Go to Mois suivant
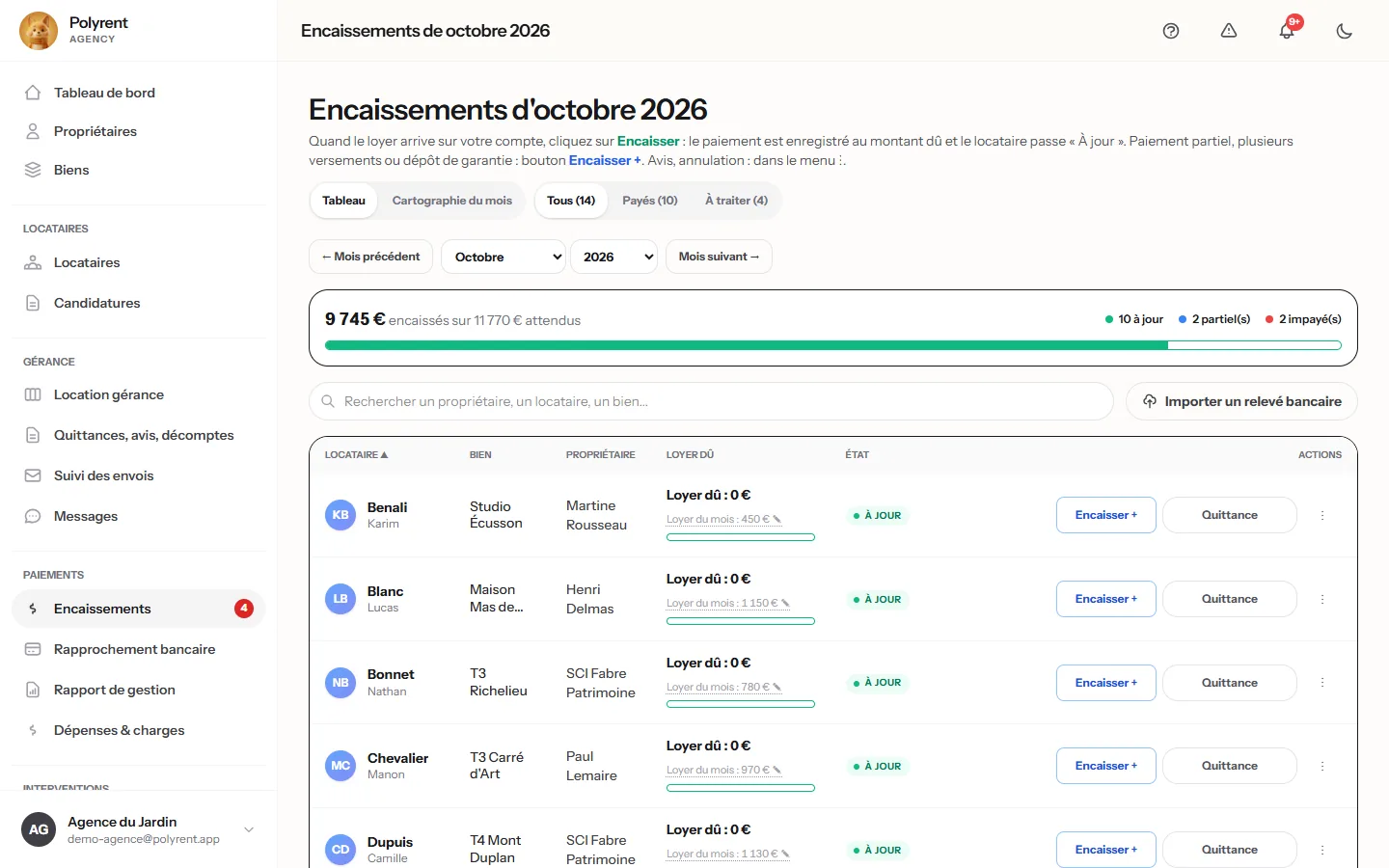The height and width of the screenshot is (868, 1389). tap(719, 257)
